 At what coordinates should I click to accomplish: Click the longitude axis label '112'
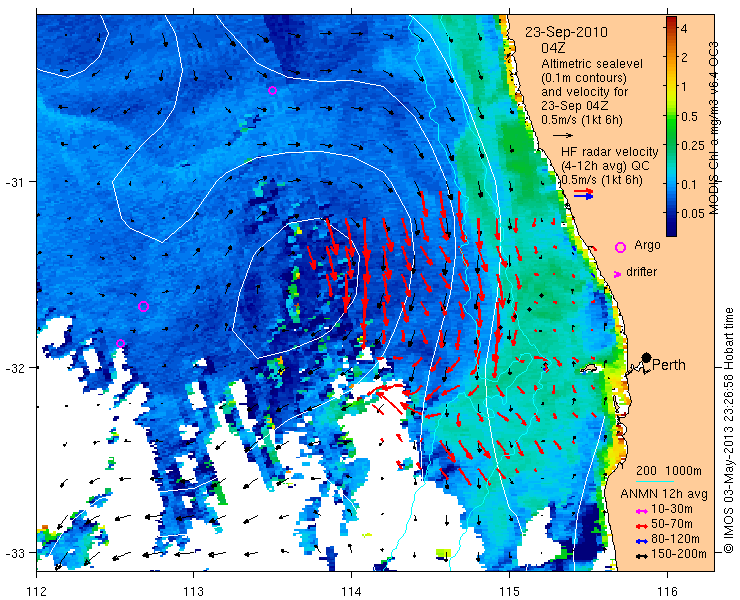(x=36, y=591)
